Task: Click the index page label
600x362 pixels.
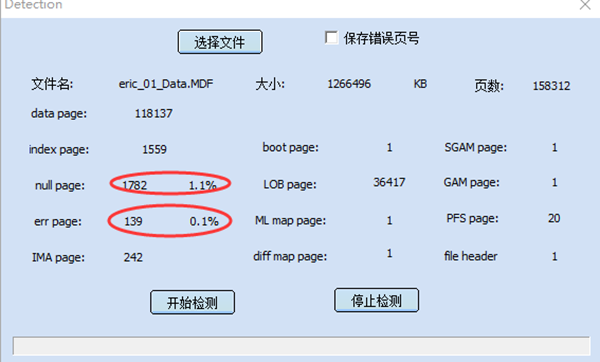Action: tap(59, 150)
